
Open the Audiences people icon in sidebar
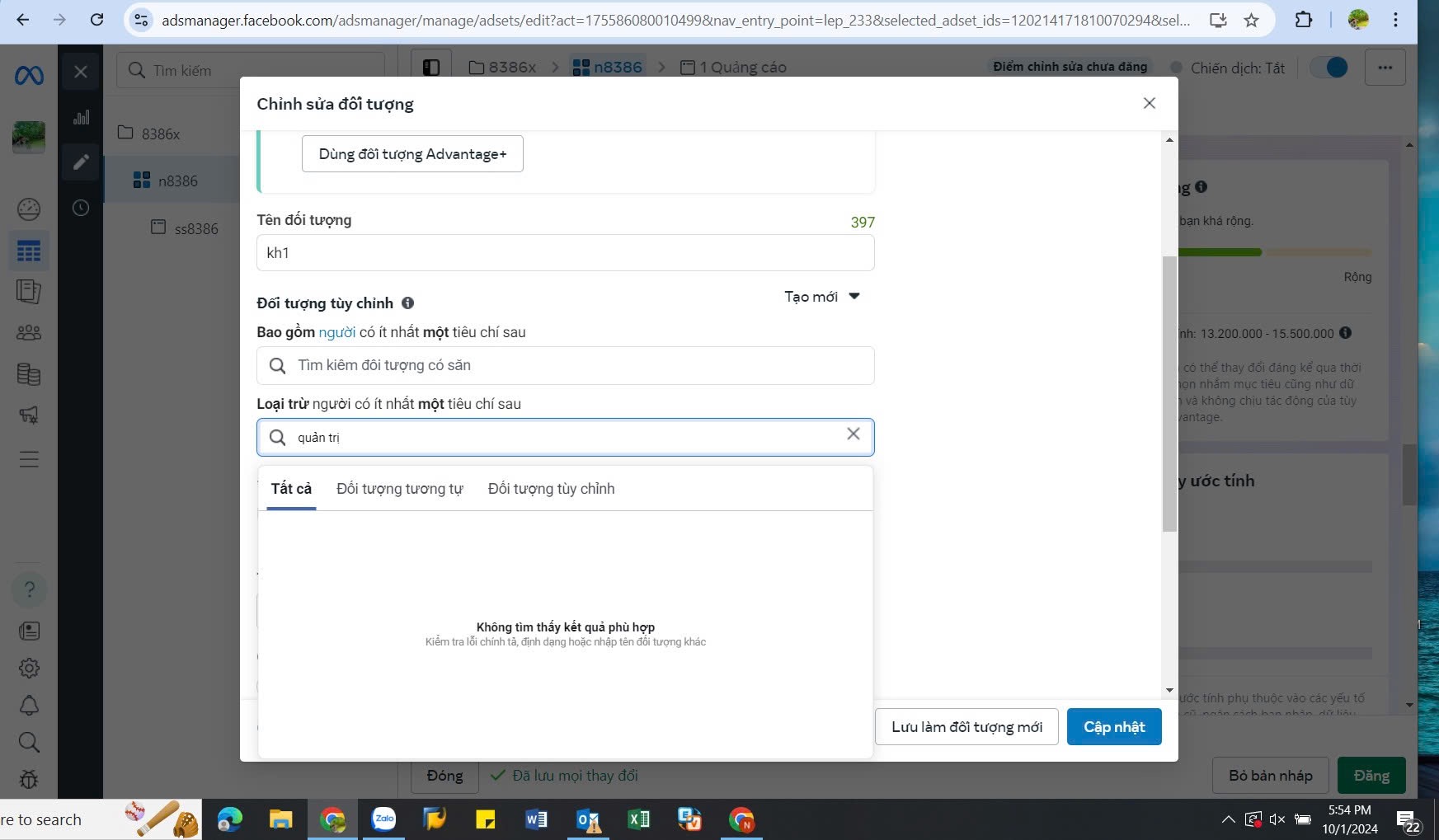click(29, 333)
